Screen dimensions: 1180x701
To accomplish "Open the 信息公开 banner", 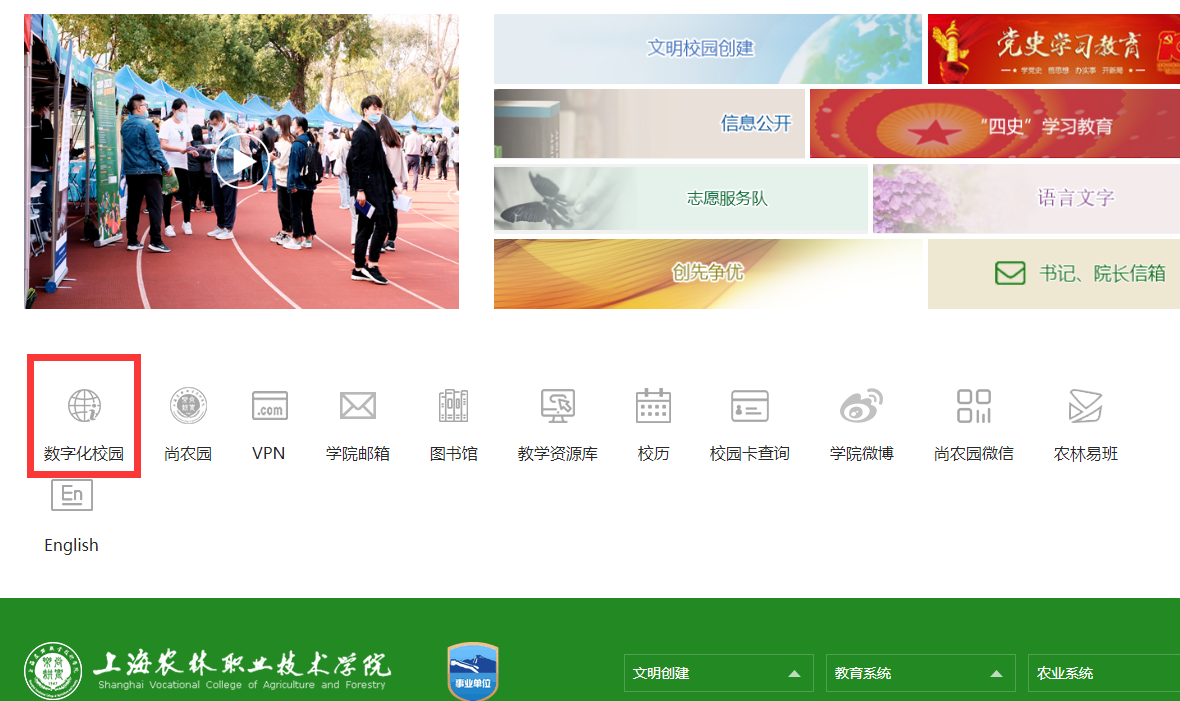I will click(649, 123).
